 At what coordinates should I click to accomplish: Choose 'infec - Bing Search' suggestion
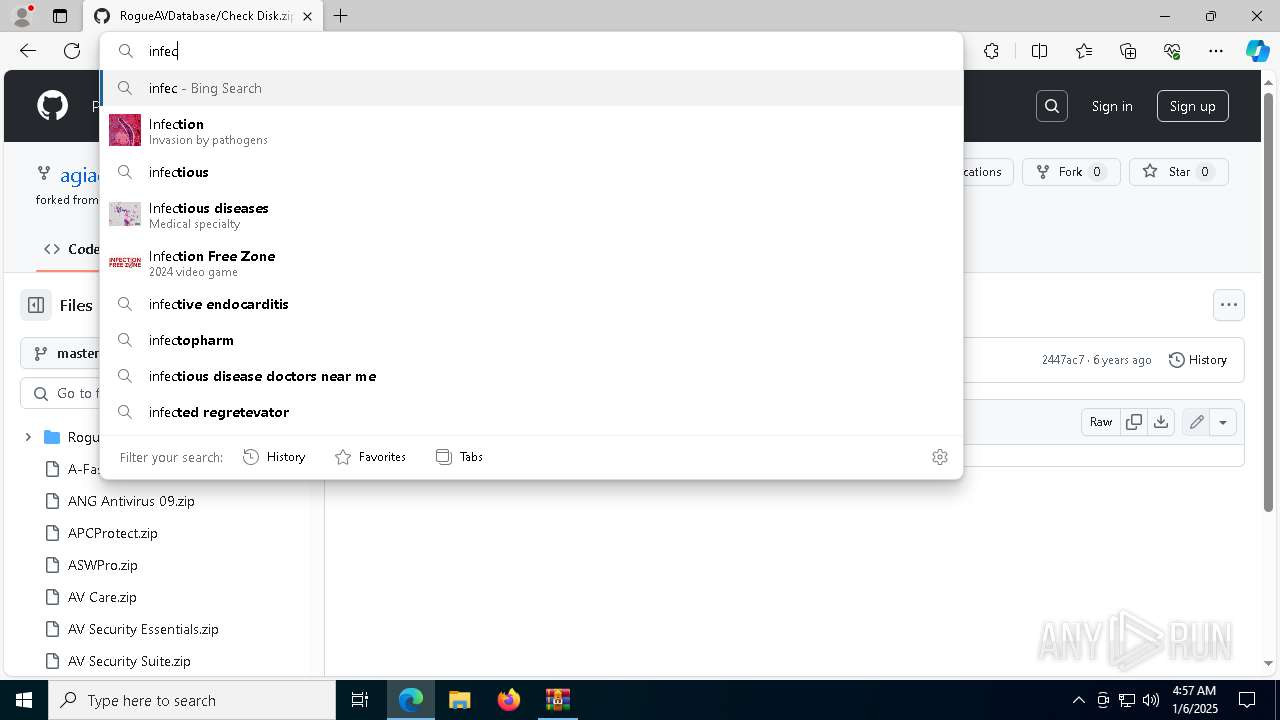pos(531,88)
